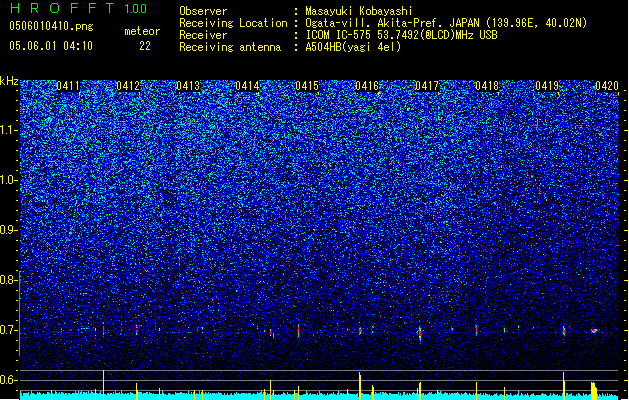This screenshot has width=629, height=400.
Task: Click the observer name Masayuki Kobayashi
Action: coord(359,11)
